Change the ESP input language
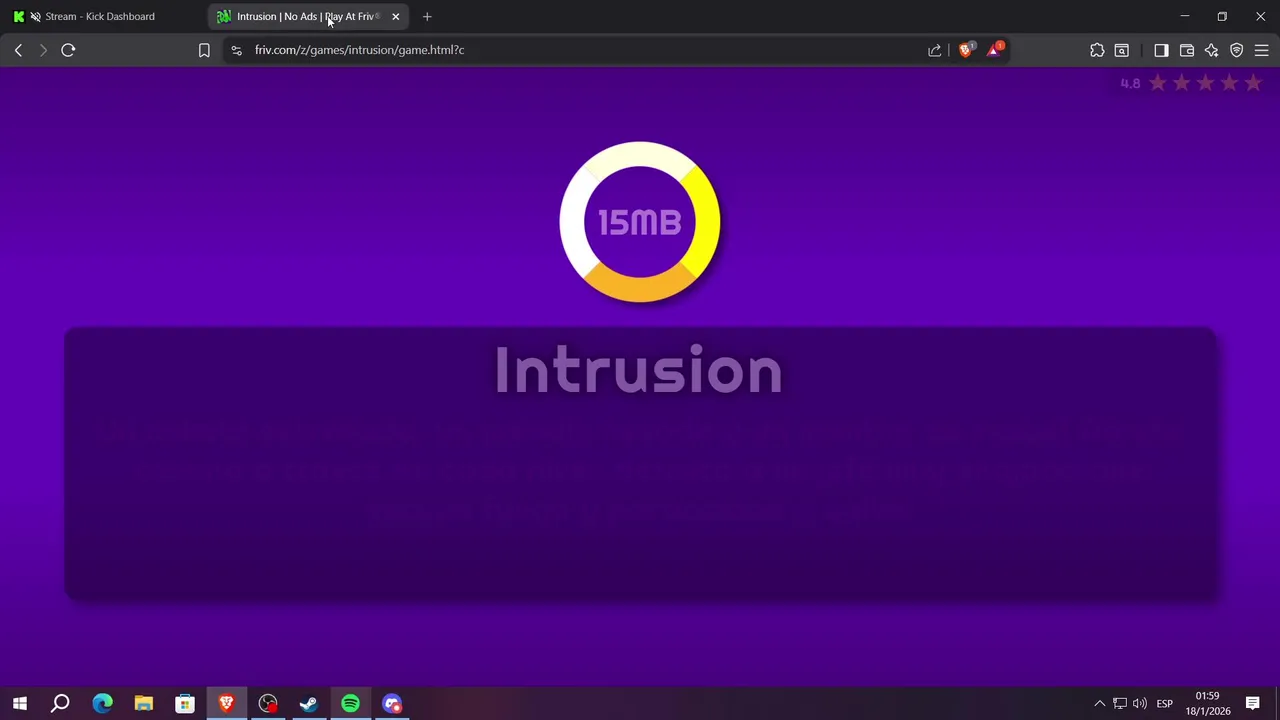1280x720 pixels. pyautogui.click(x=1165, y=704)
